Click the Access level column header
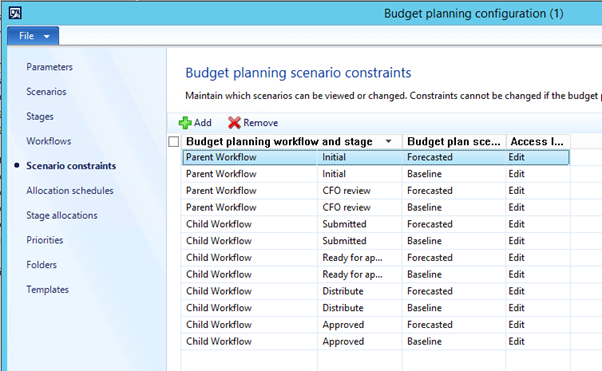Viewport: 602px width, 371px height. coord(538,141)
